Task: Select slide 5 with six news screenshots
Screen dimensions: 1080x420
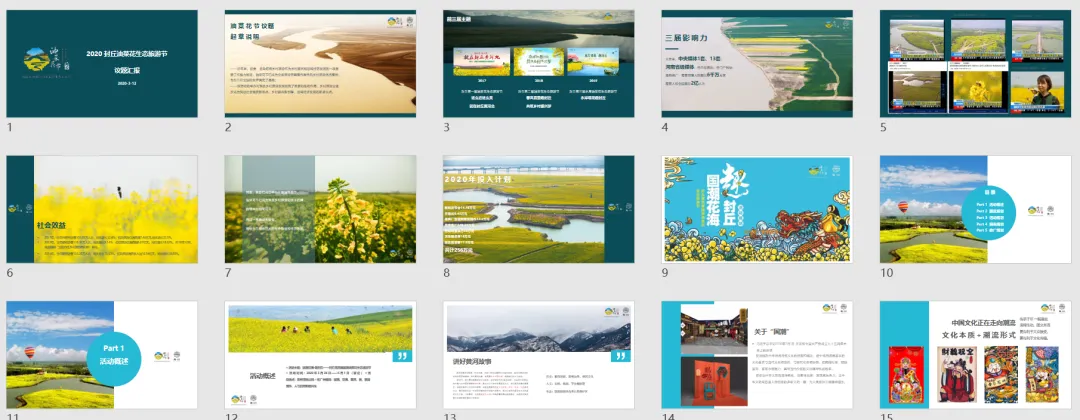Action: tap(975, 63)
